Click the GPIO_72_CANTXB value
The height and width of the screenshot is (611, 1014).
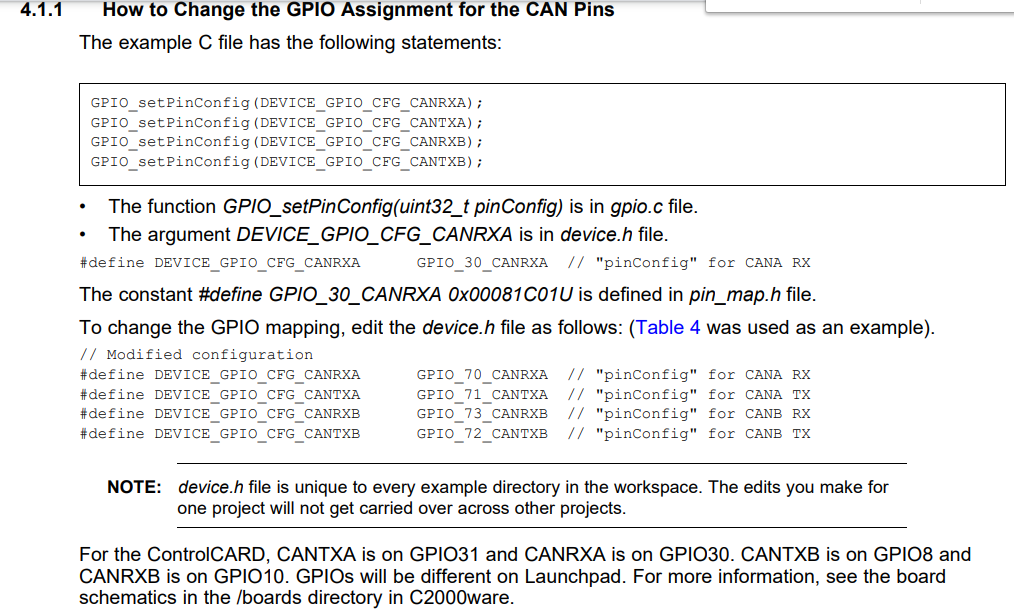(482, 434)
